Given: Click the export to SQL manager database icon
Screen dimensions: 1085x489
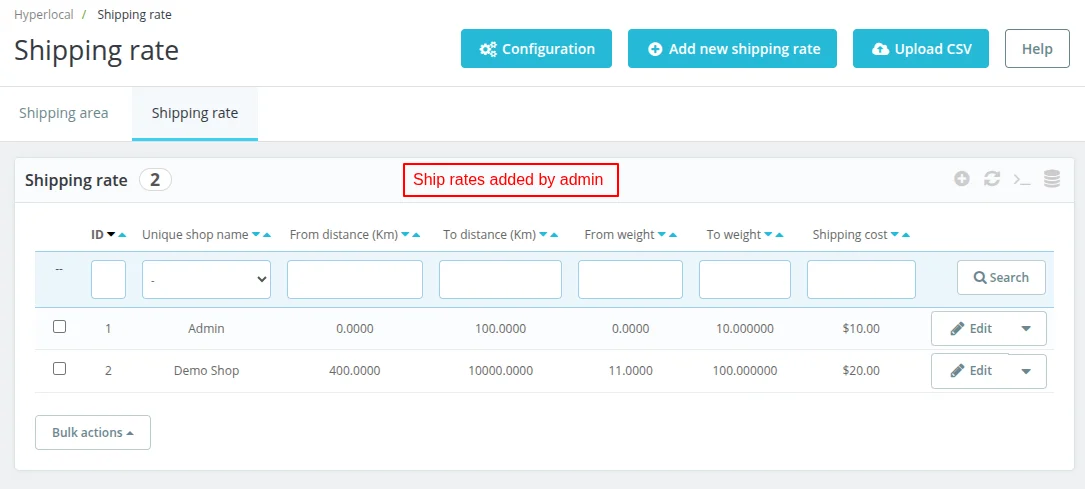Looking at the screenshot, I should pos(1052,179).
